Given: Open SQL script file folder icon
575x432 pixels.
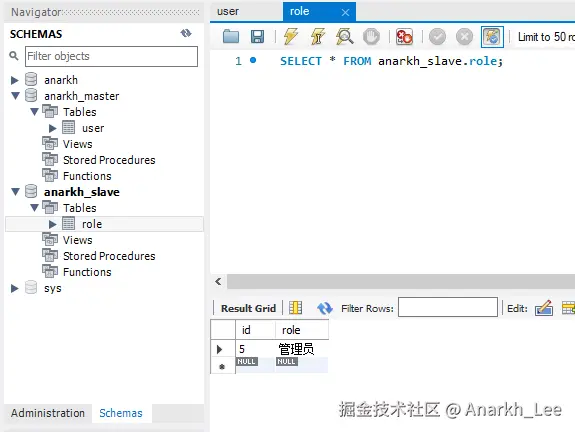Looking at the screenshot, I should tap(231, 37).
